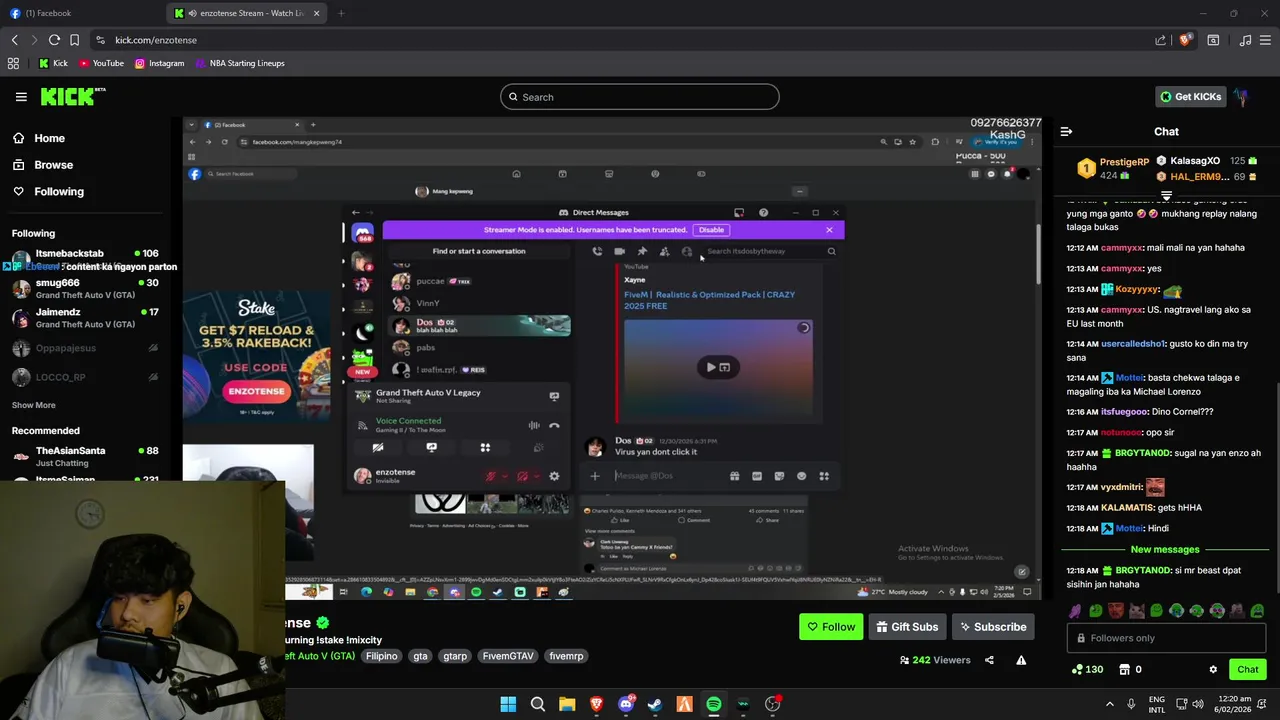Open Discord activities icon in voice panel
The width and height of the screenshot is (1280, 720).
[x=485, y=448]
